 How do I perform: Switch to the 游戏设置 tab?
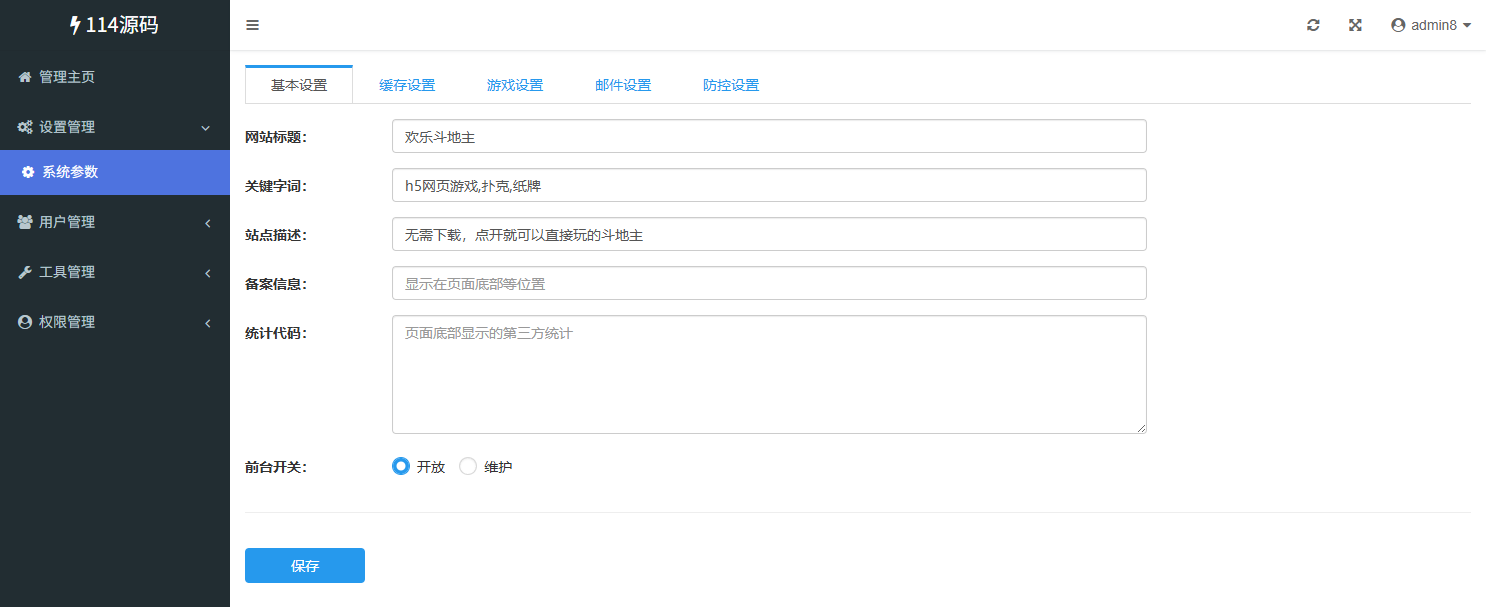click(515, 85)
